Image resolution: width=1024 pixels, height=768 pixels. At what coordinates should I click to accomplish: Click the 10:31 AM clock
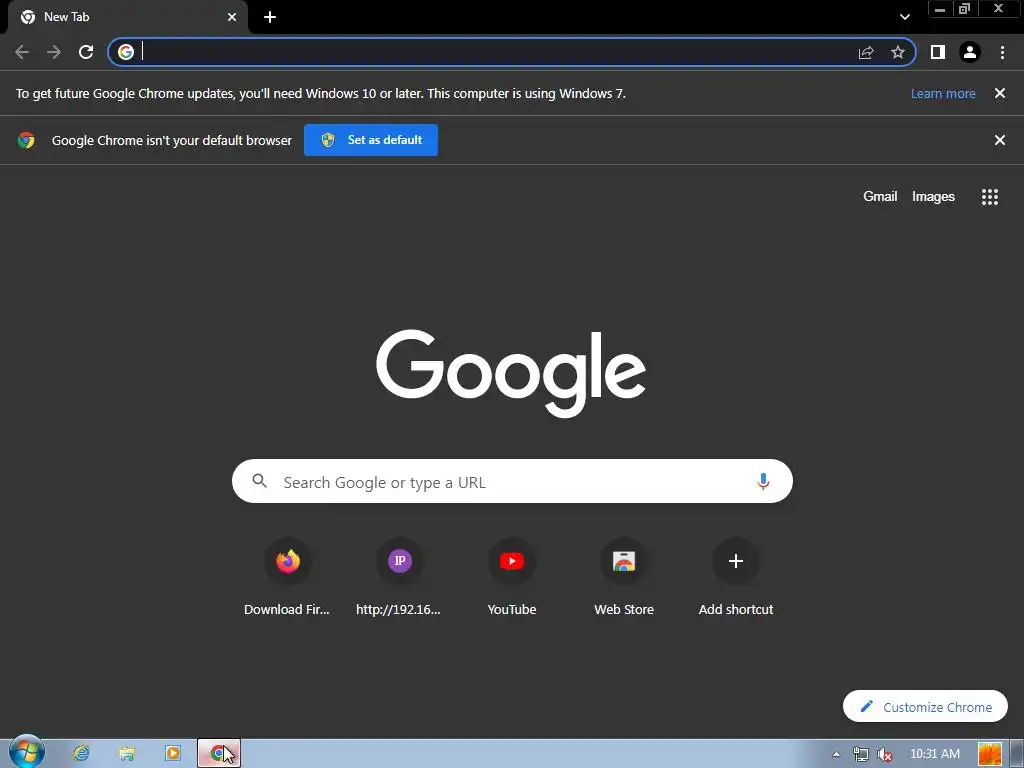(x=935, y=754)
